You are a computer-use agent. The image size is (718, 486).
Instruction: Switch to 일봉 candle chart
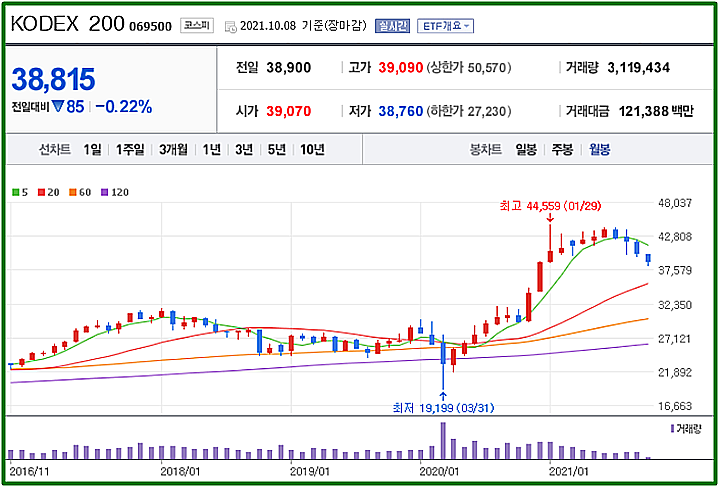(526, 149)
